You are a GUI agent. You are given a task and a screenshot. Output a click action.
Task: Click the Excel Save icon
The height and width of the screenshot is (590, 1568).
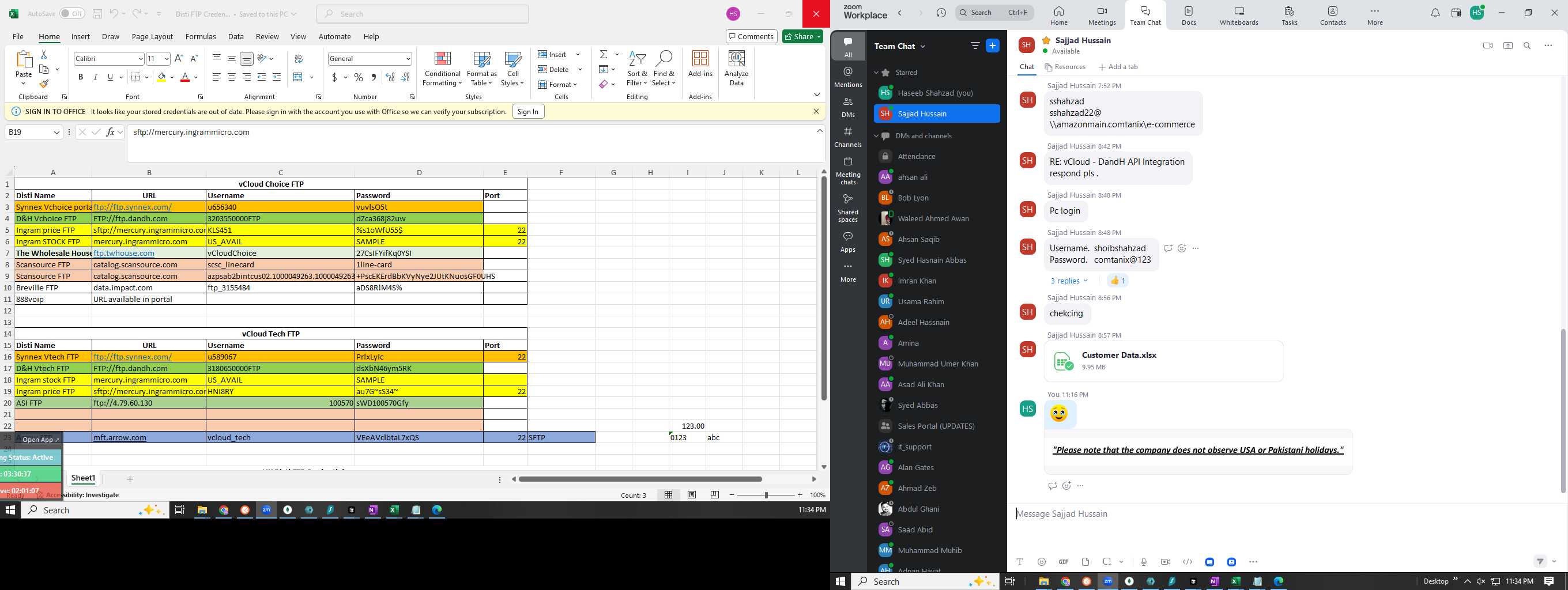(97, 13)
